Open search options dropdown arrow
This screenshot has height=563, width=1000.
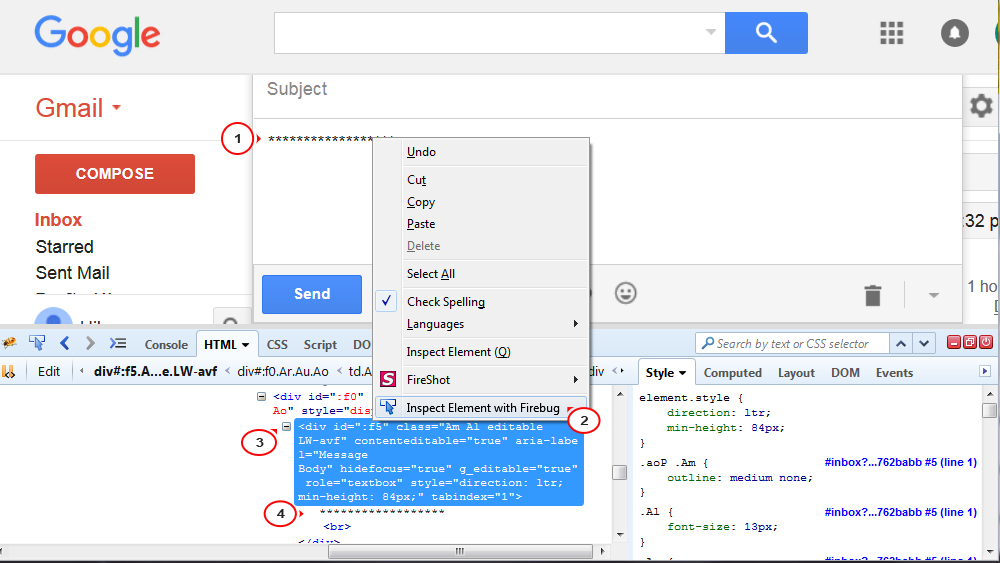pyautogui.click(x=710, y=32)
